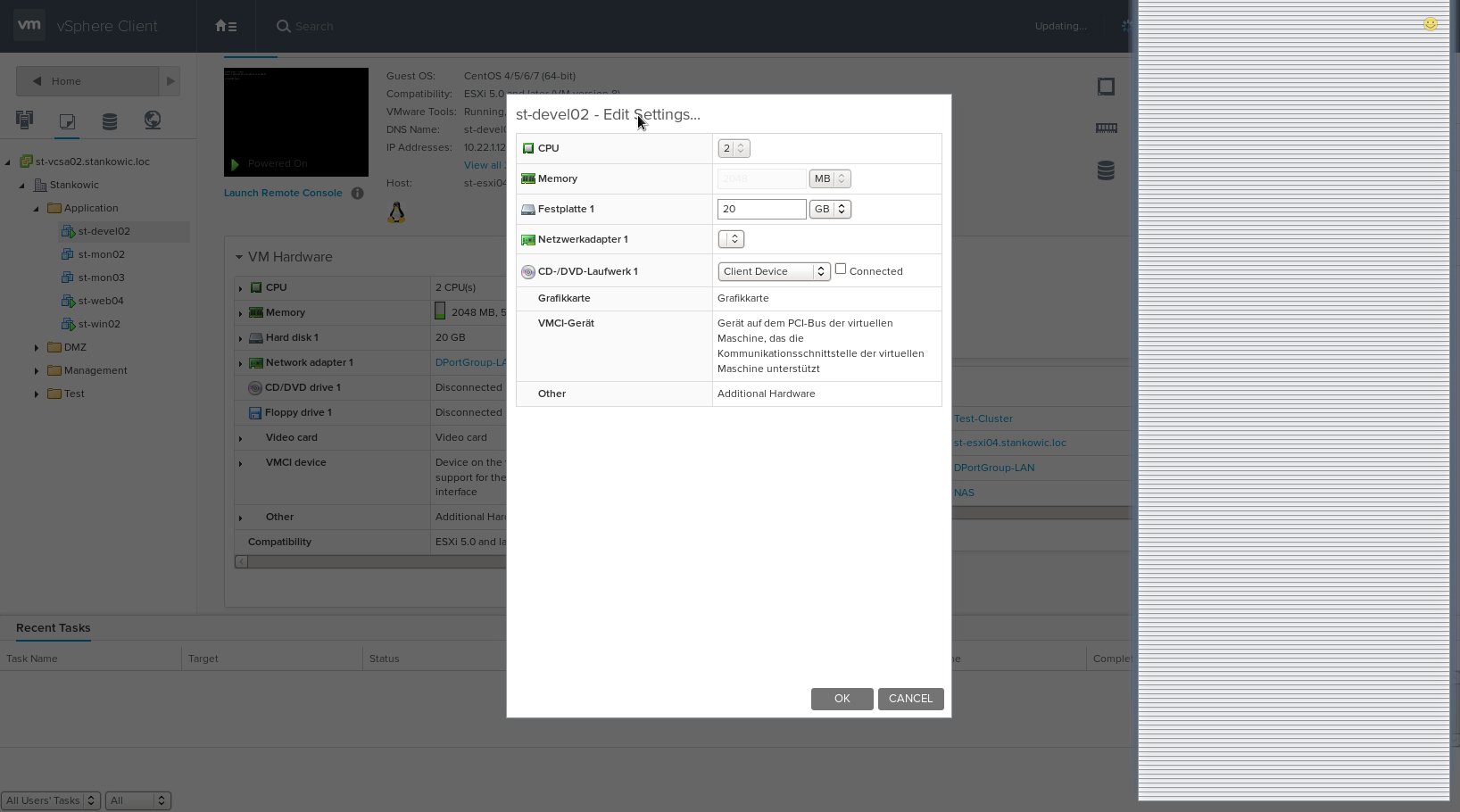Expand the Test folder
This screenshot has width=1460, height=812.
pyautogui.click(x=37, y=394)
